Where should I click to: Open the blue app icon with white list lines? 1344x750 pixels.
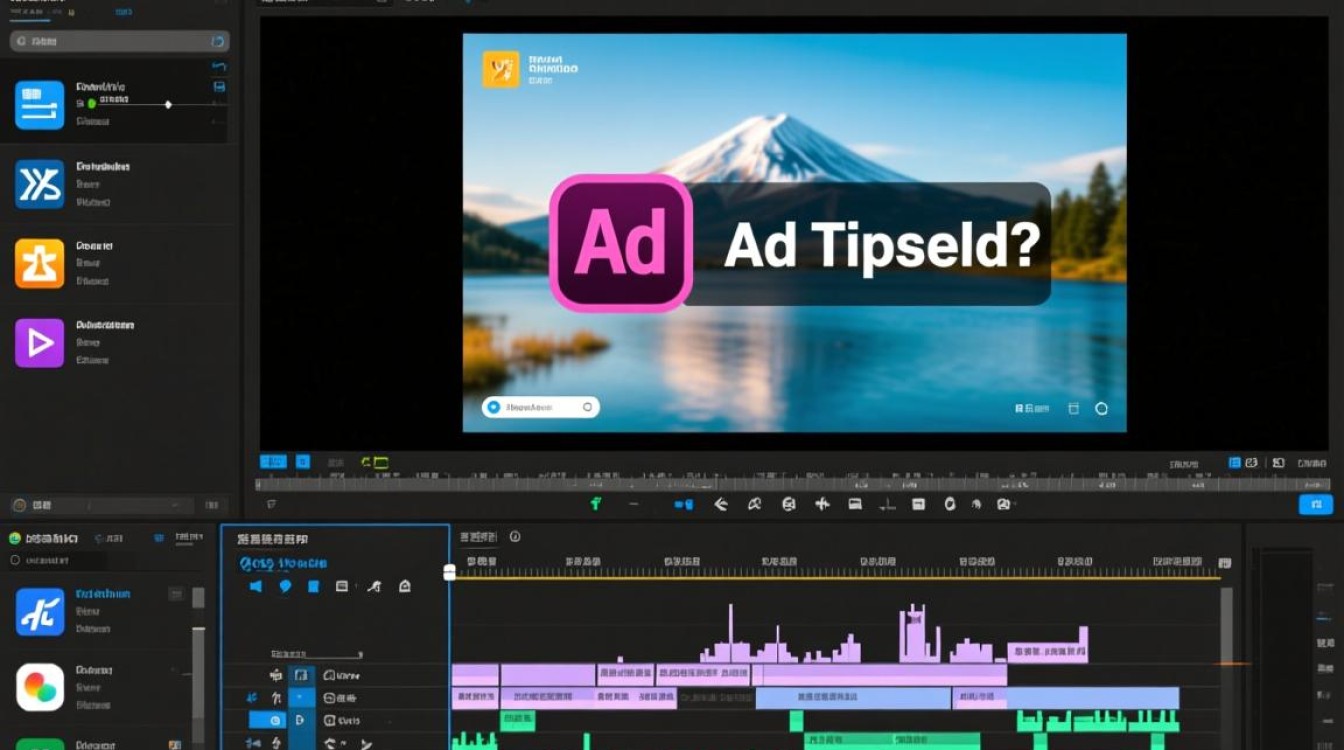40,105
